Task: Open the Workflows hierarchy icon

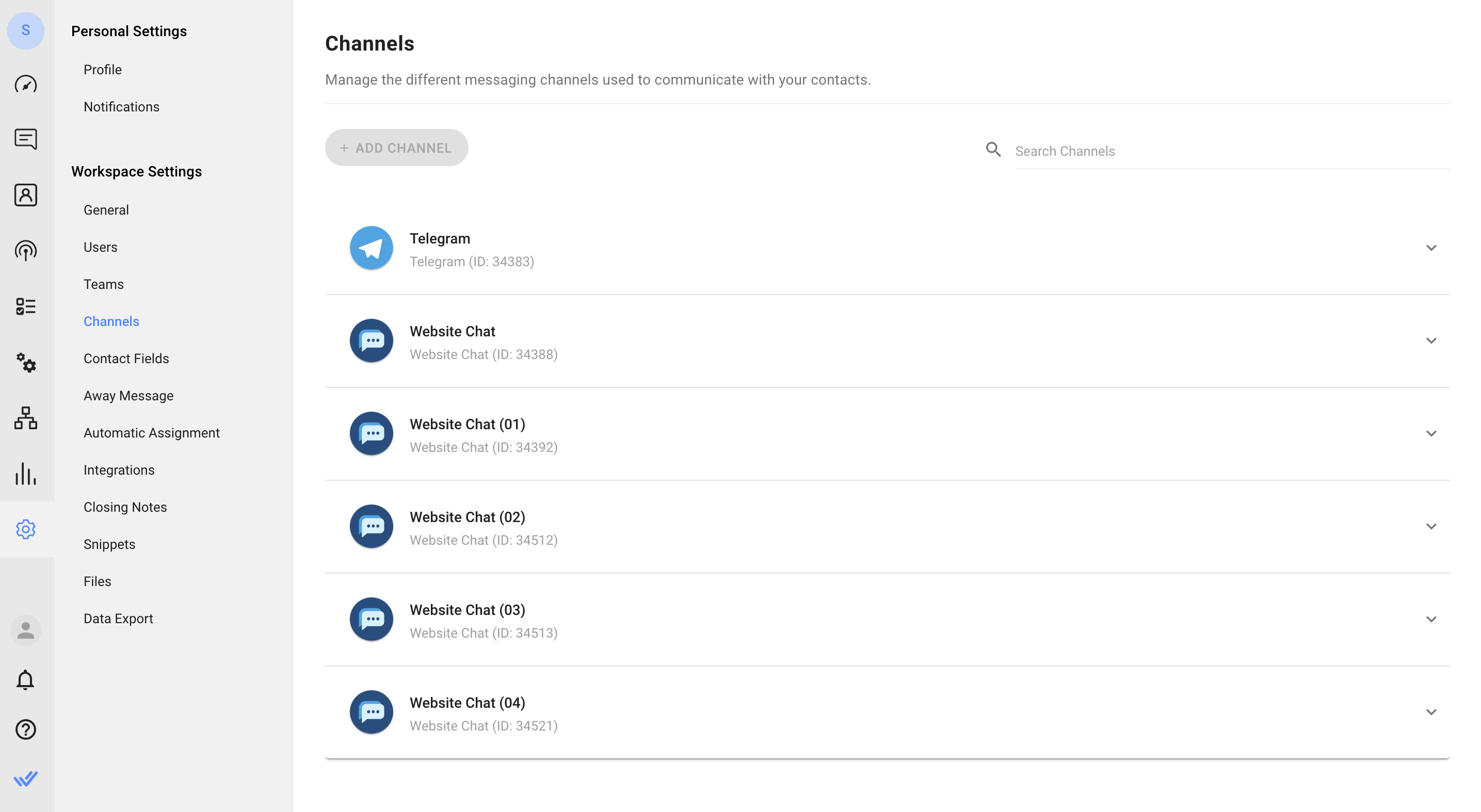Action: point(26,418)
